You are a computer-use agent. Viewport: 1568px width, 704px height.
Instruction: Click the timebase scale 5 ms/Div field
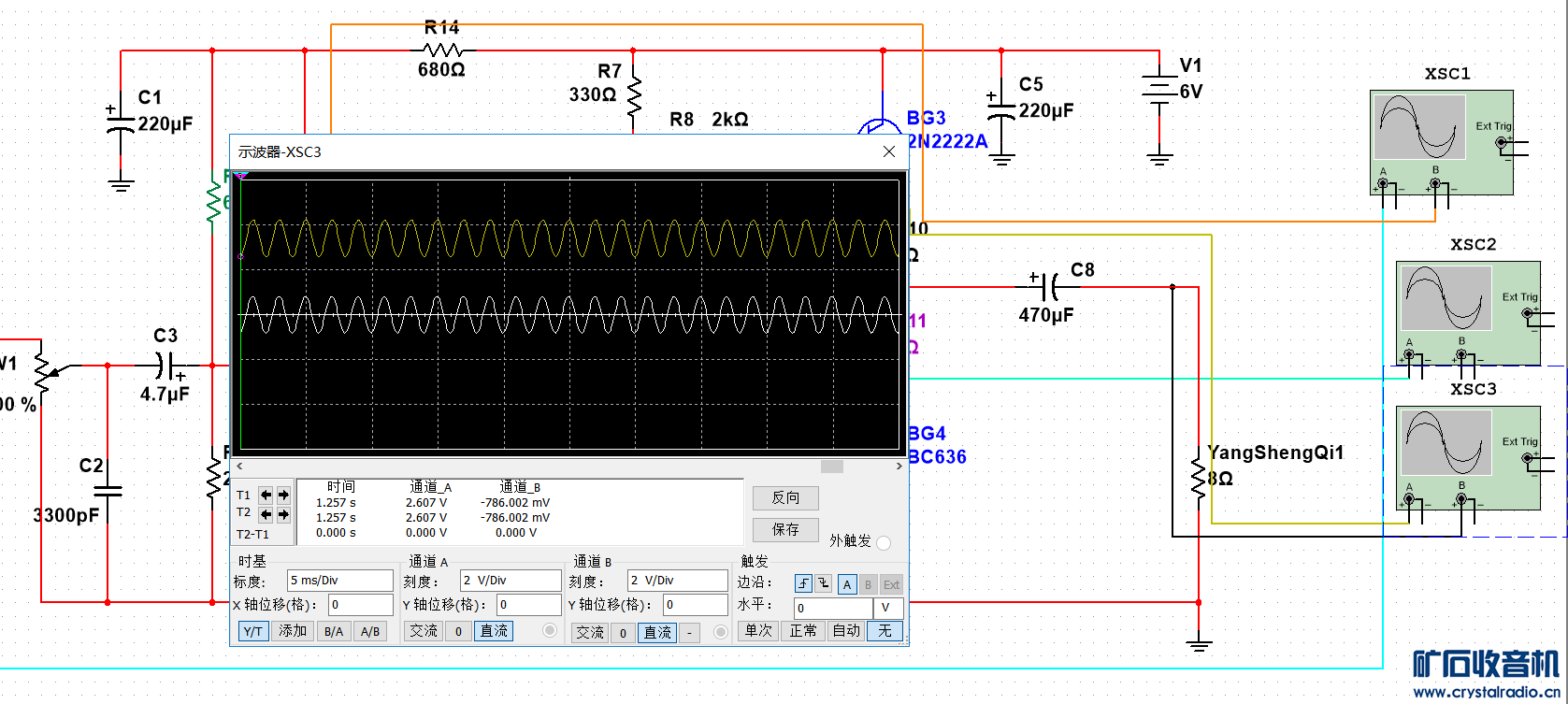click(x=340, y=581)
